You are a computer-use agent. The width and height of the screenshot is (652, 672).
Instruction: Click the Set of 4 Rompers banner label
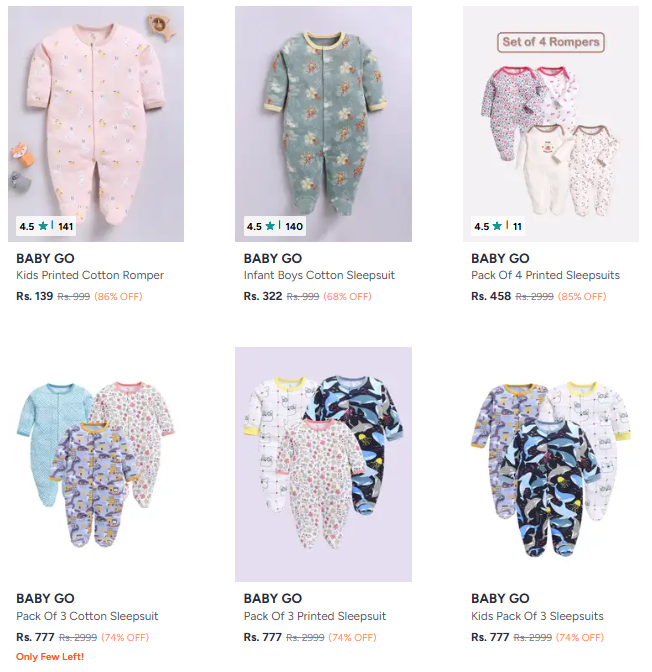pyautogui.click(x=551, y=42)
